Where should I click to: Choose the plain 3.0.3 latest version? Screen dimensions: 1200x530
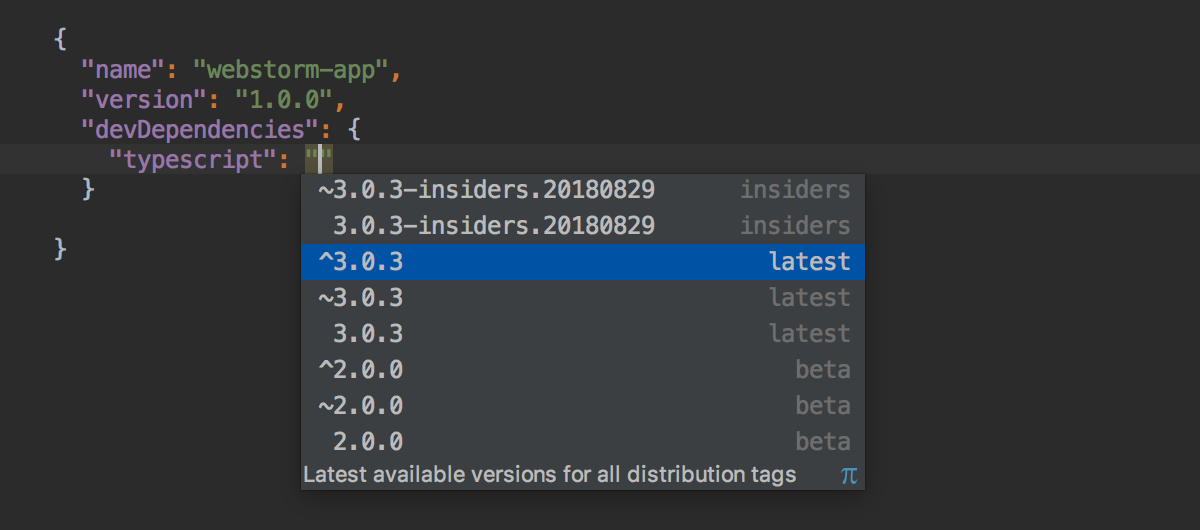583,334
